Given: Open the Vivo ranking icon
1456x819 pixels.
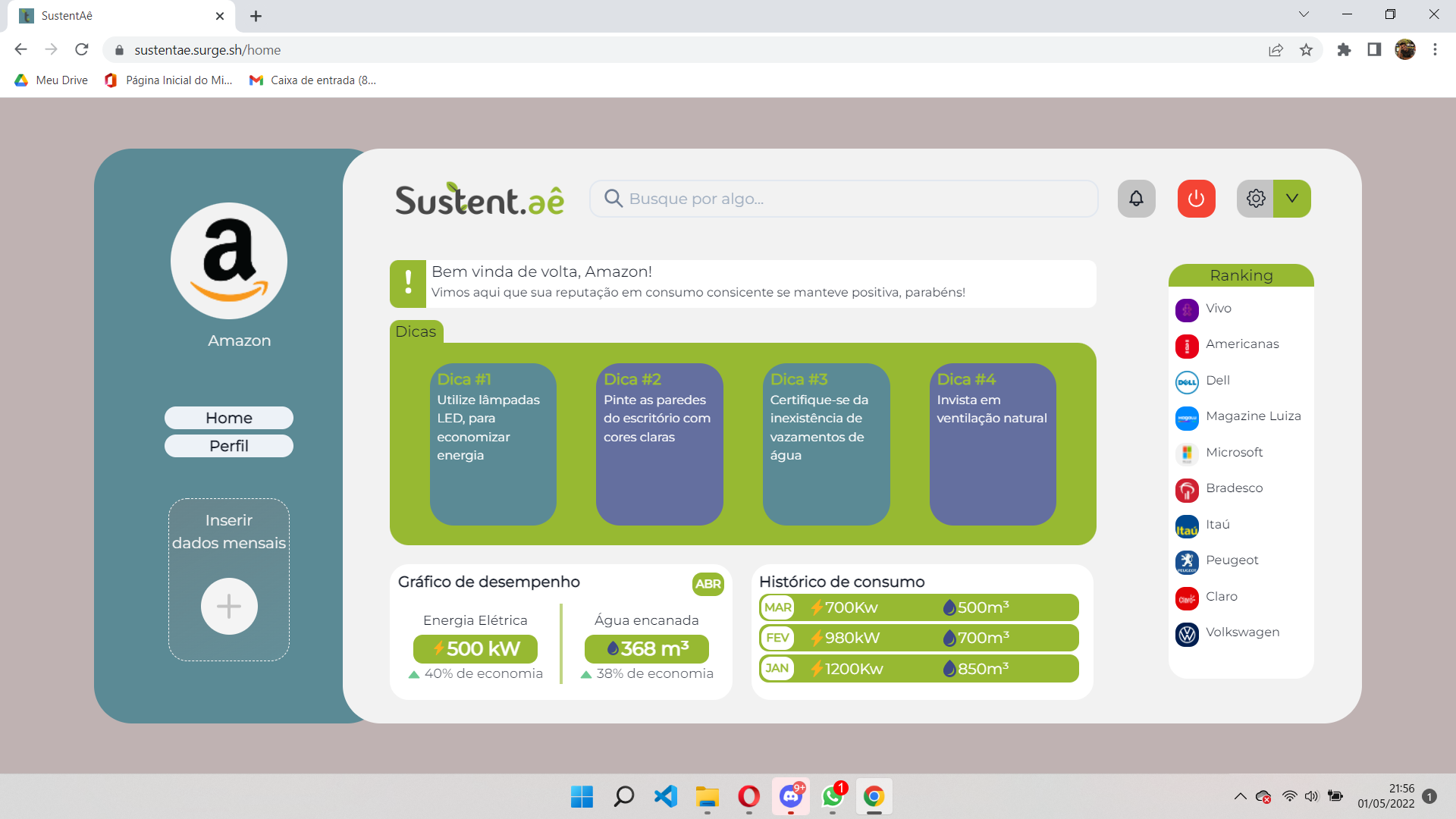Looking at the screenshot, I should click(1187, 309).
